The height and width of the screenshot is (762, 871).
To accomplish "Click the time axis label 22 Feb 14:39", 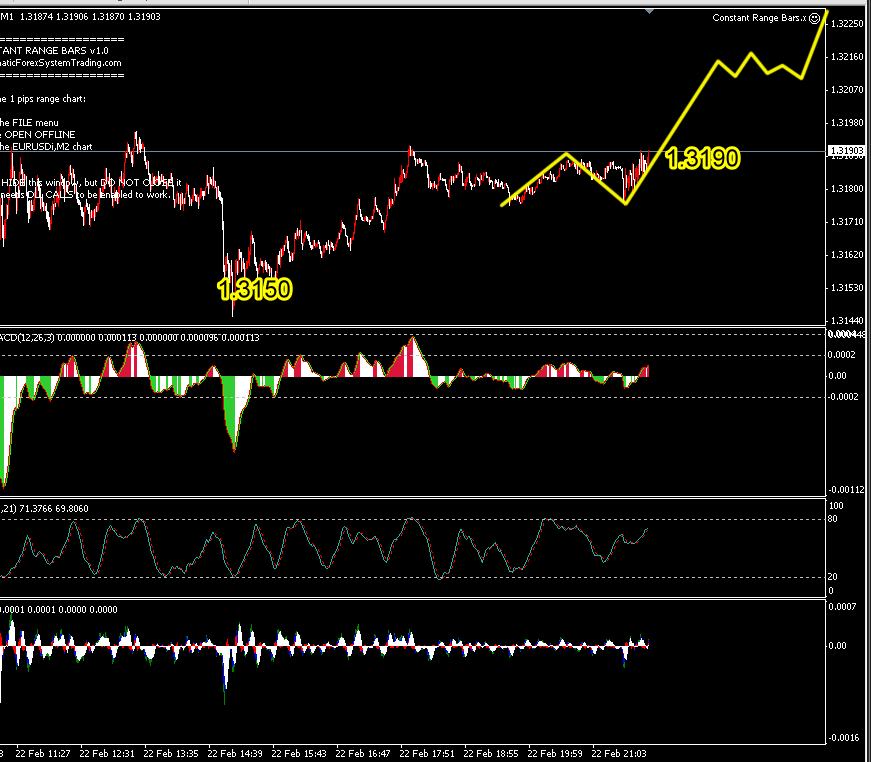I will pyautogui.click(x=235, y=754).
